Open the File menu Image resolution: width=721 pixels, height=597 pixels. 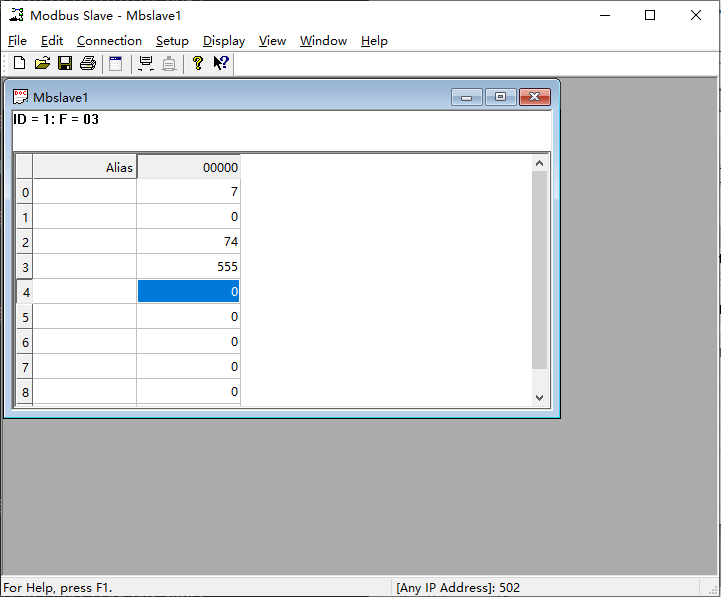(x=17, y=41)
